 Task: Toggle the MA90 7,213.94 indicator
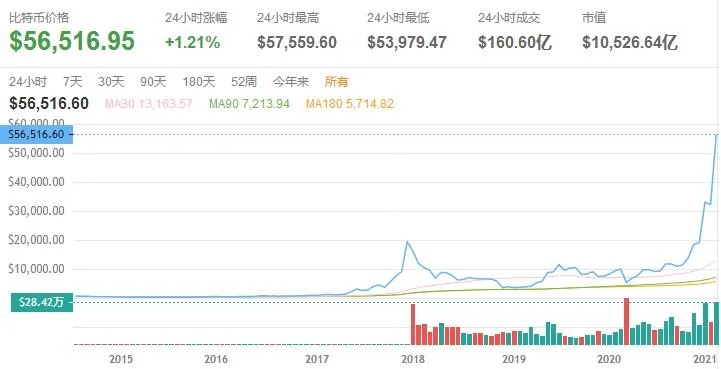click(x=249, y=104)
